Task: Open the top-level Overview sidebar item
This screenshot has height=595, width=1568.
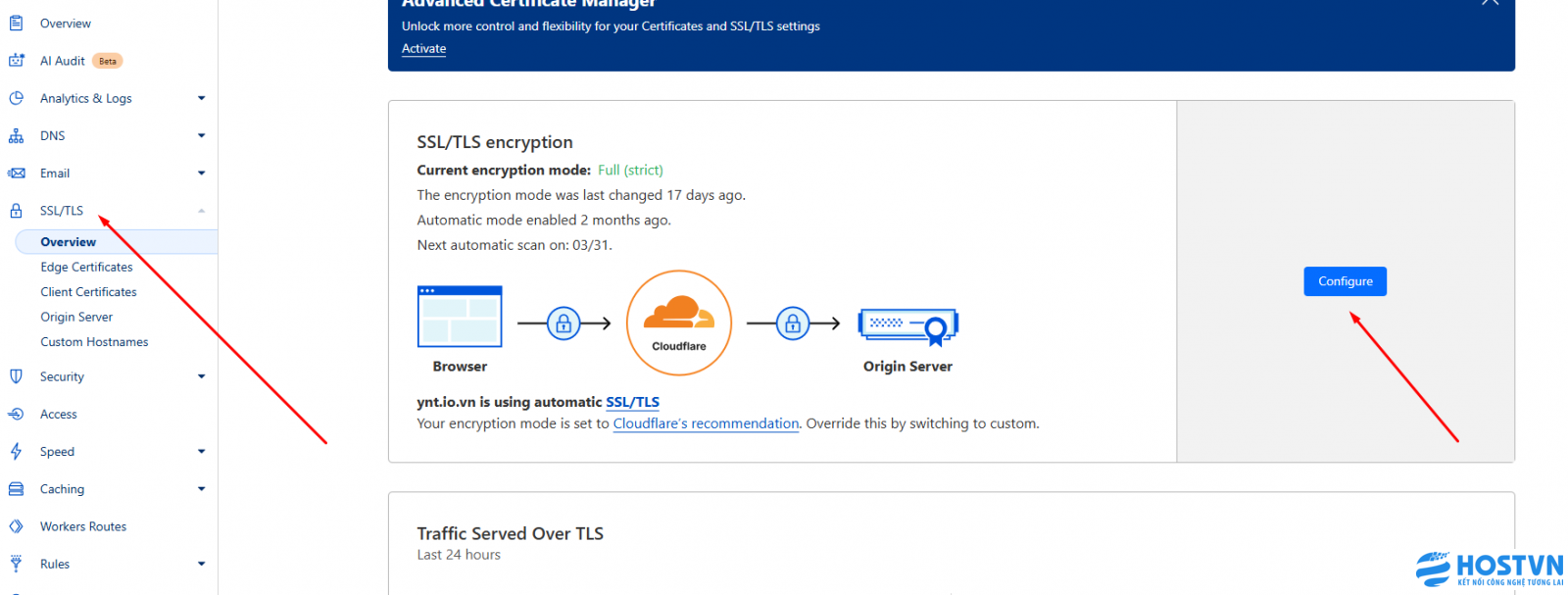Action: (x=66, y=24)
